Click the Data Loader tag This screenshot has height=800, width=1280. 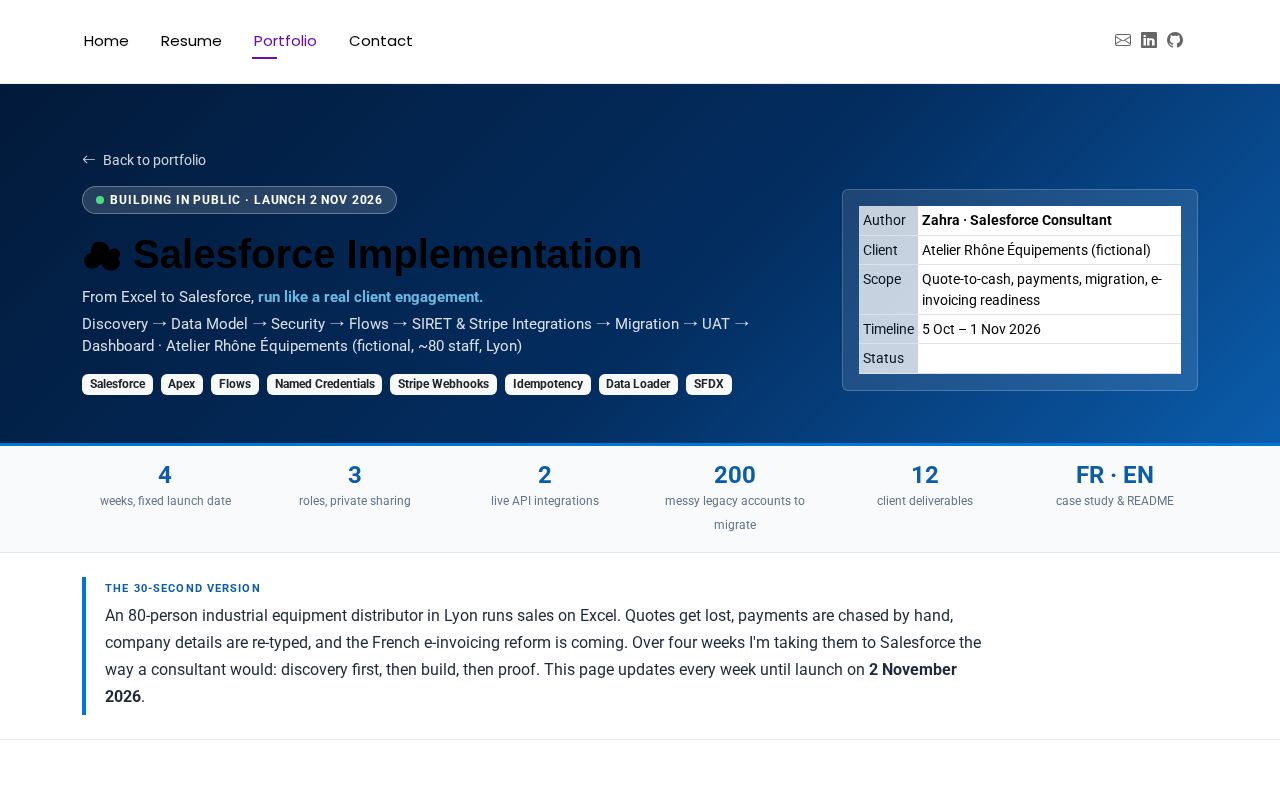(x=638, y=384)
